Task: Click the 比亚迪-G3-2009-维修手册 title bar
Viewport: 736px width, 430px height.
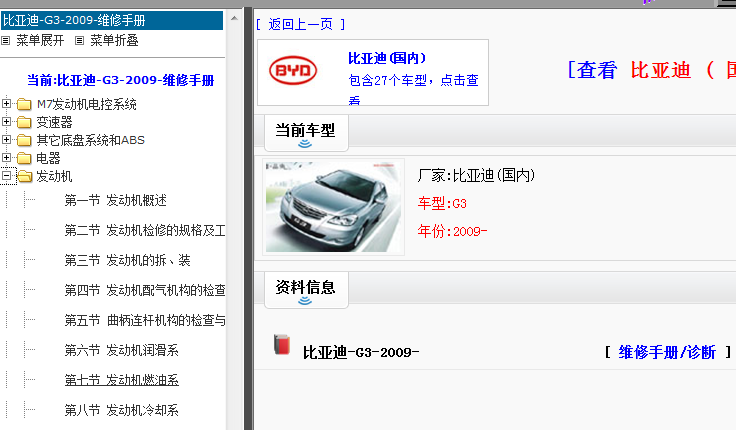Action: [x=112, y=21]
